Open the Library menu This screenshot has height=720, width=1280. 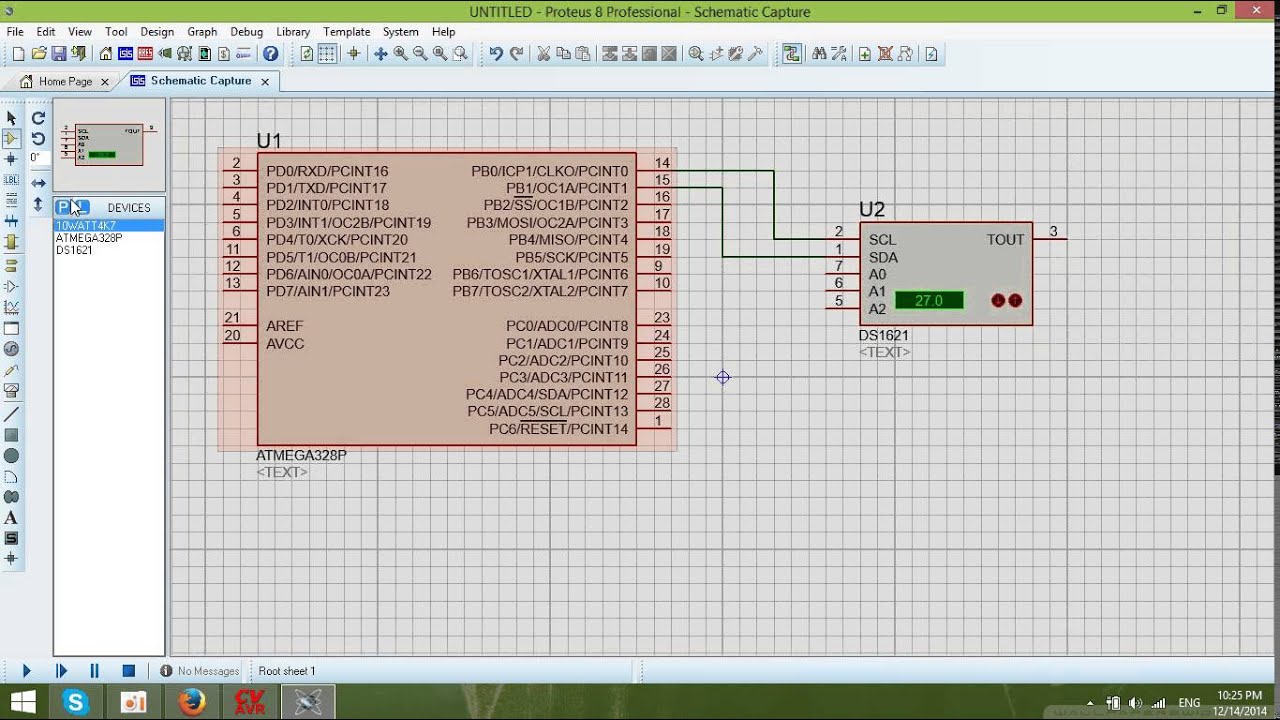pyautogui.click(x=293, y=32)
